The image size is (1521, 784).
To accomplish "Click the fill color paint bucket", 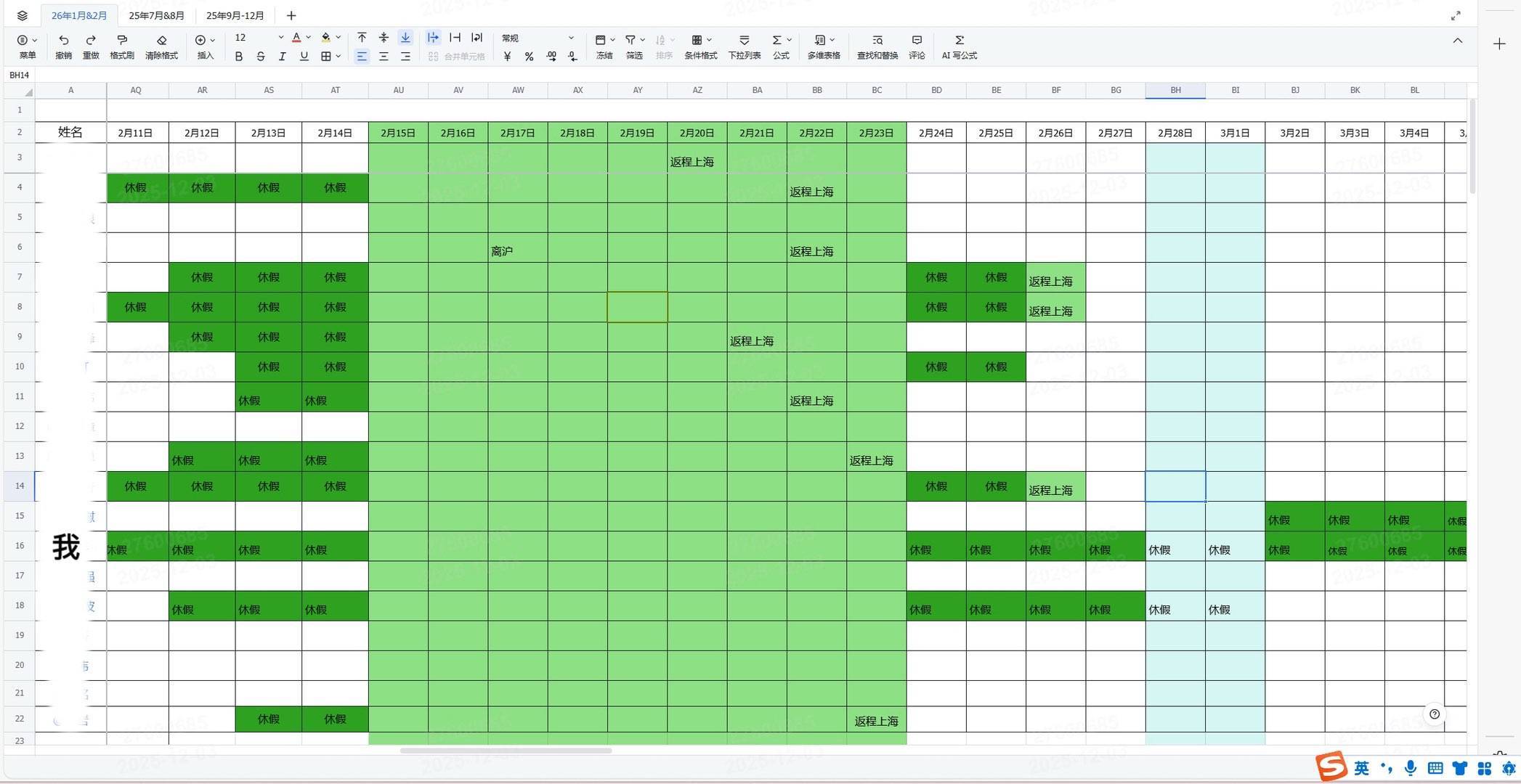I will point(325,38).
